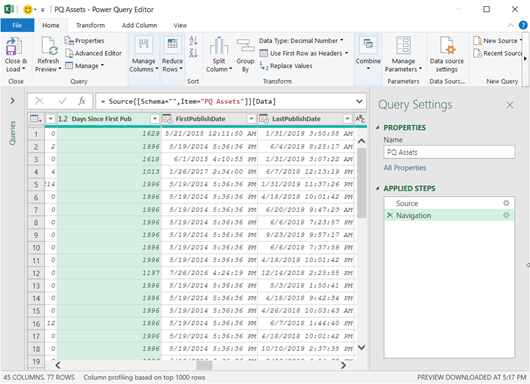Open Data source settings
The width and height of the screenshot is (530, 384).
(x=447, y=55)
